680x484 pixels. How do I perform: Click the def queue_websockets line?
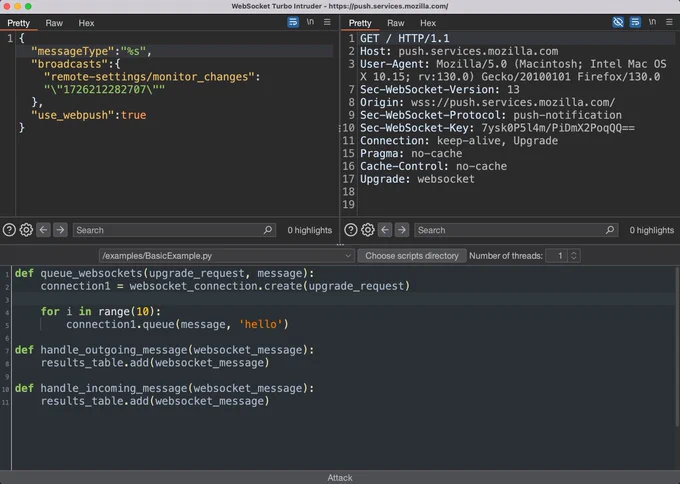point(164,273)
